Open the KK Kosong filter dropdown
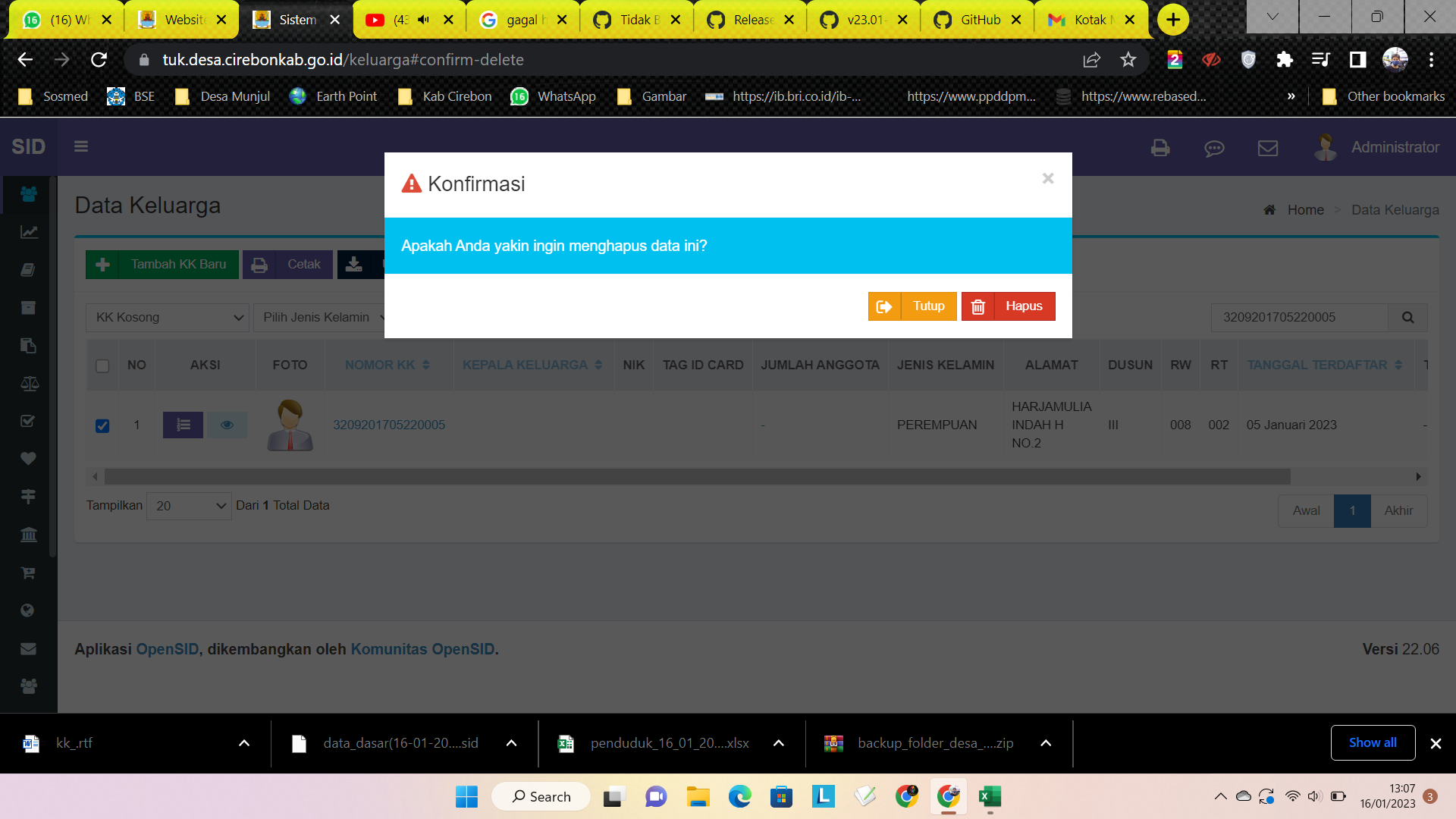The height and width of the screenshot is (819, 1456). point(167,317)
